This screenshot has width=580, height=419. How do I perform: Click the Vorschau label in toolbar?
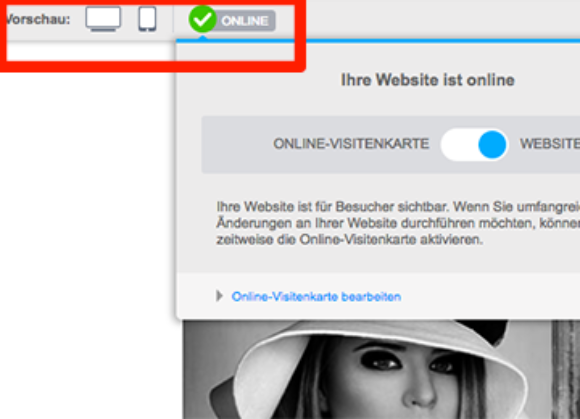coord(38,19)
